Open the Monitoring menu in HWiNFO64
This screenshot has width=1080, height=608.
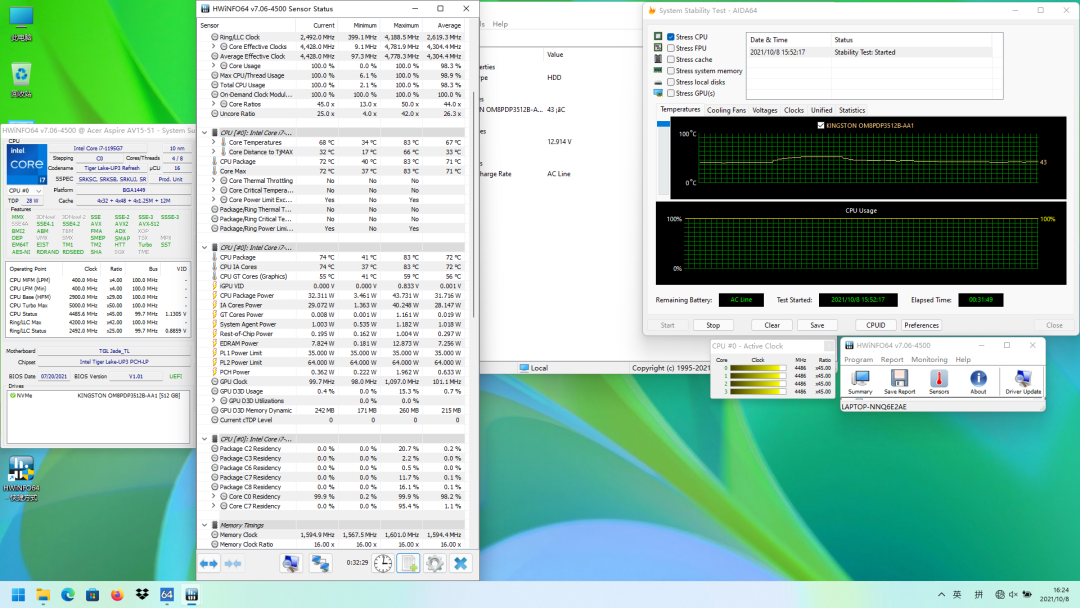click(929, 359)
